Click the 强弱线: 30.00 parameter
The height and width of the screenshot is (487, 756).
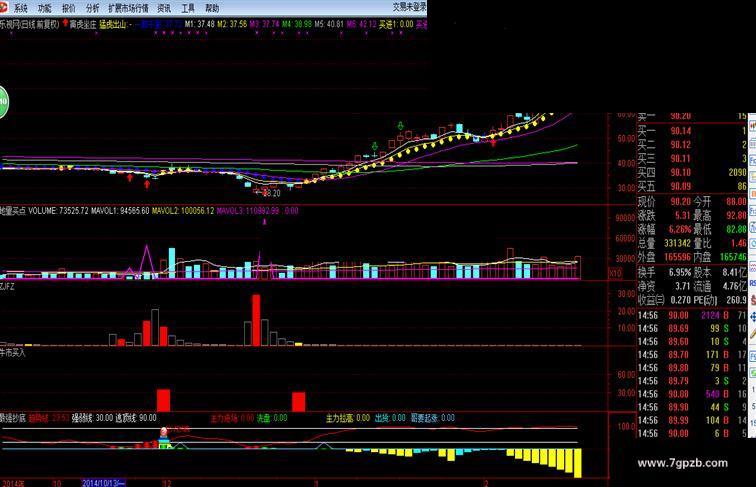92,418
